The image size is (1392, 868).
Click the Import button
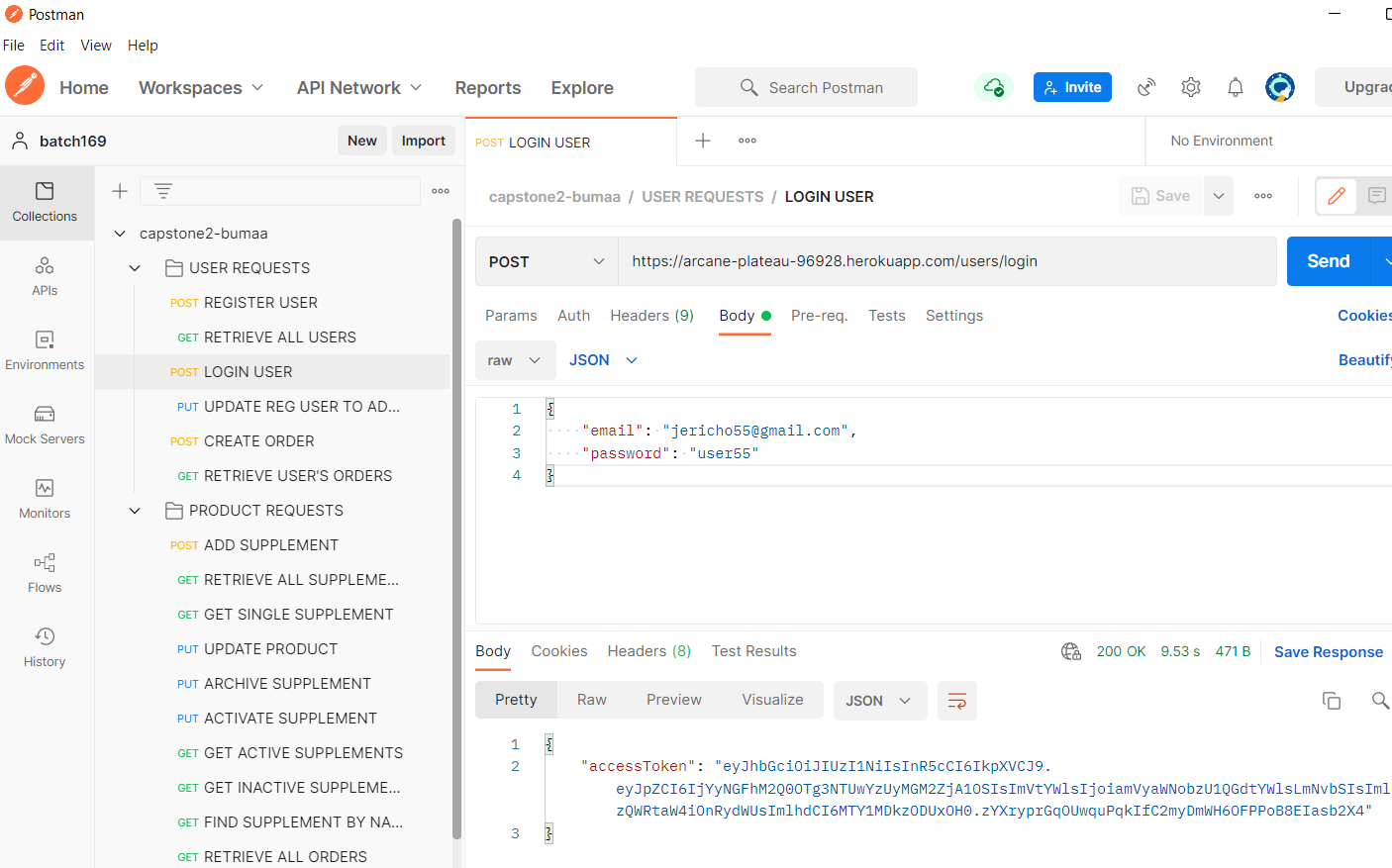click(x=423, y=141)
